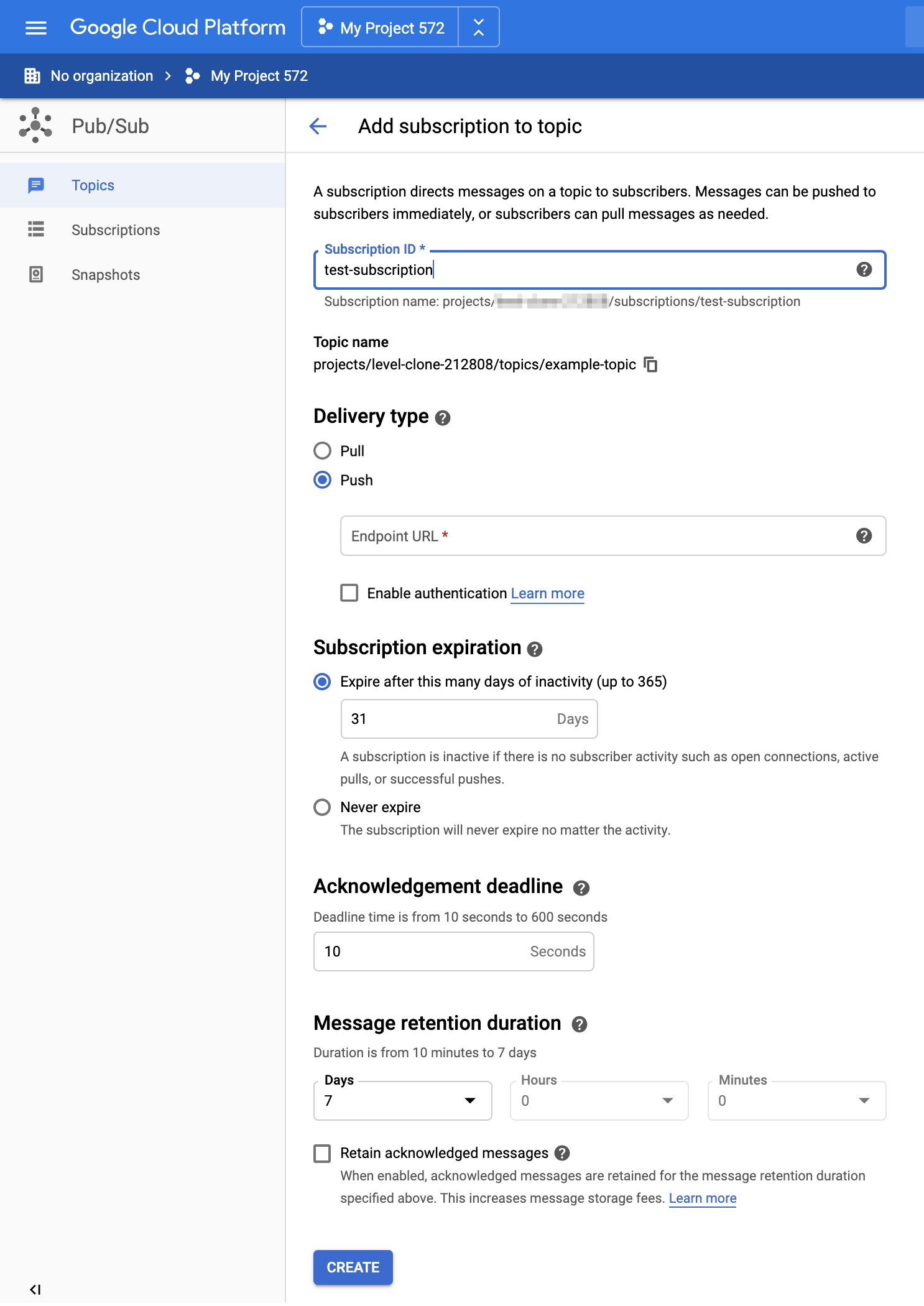Click the project dots icon in breadcrumb
This screenshot has height=1306, width=924.
pyautogui.click(x=193, y=76)
